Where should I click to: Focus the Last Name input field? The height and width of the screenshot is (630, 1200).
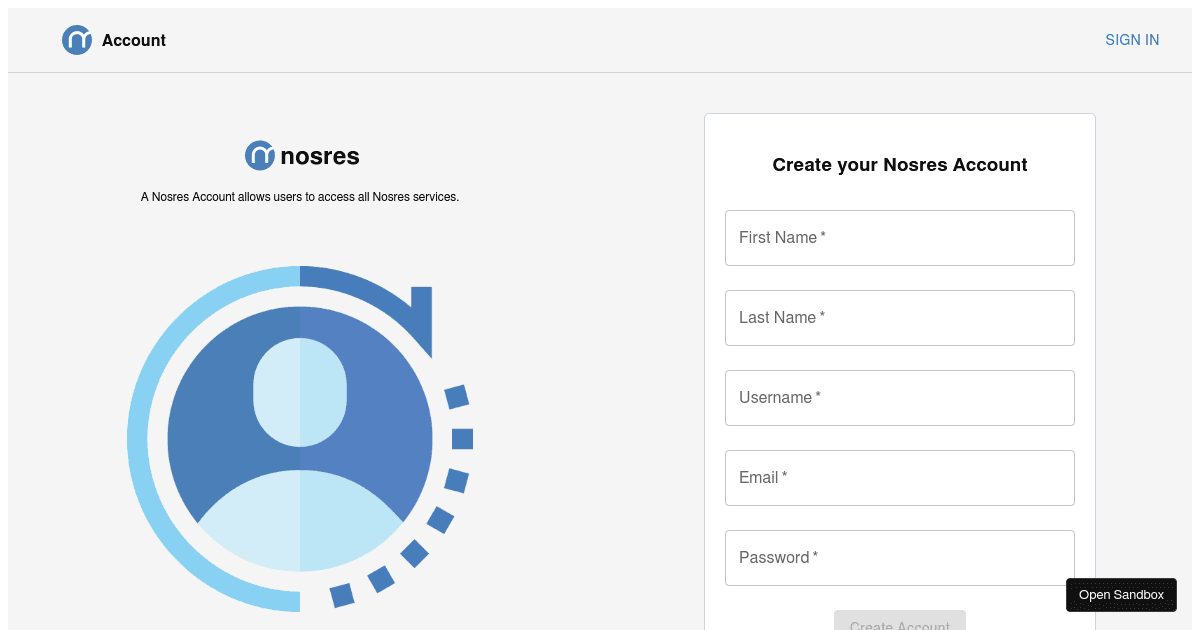pyautogui.click(x=900, y=318)
